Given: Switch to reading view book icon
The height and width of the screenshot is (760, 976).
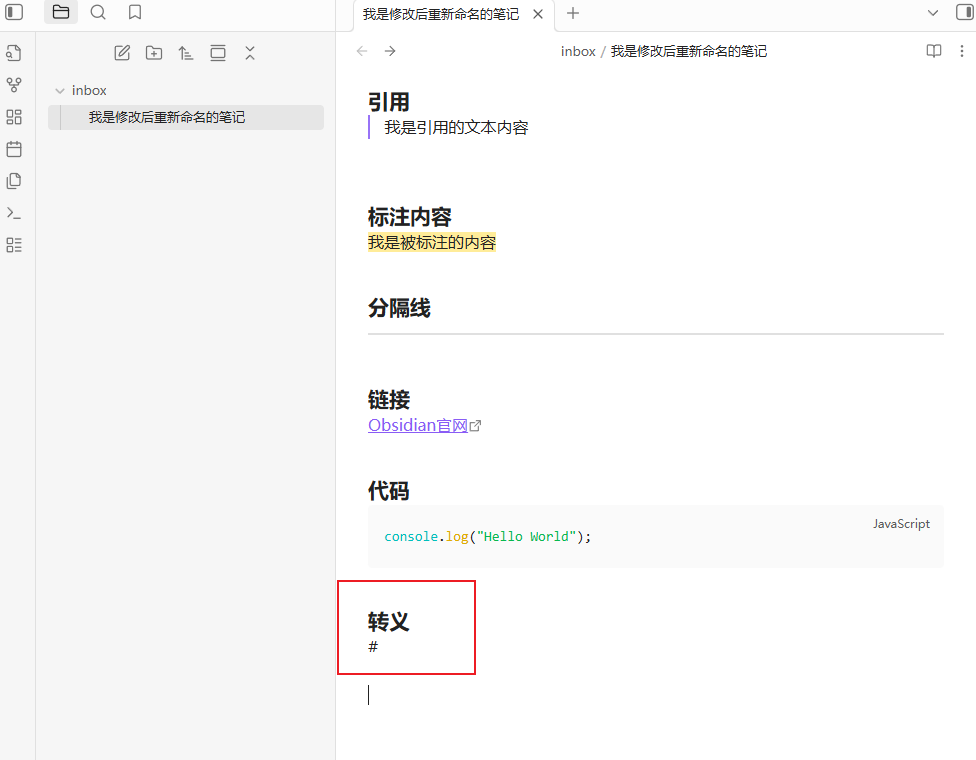Looking at the screenshot, I should coord(933,51).
